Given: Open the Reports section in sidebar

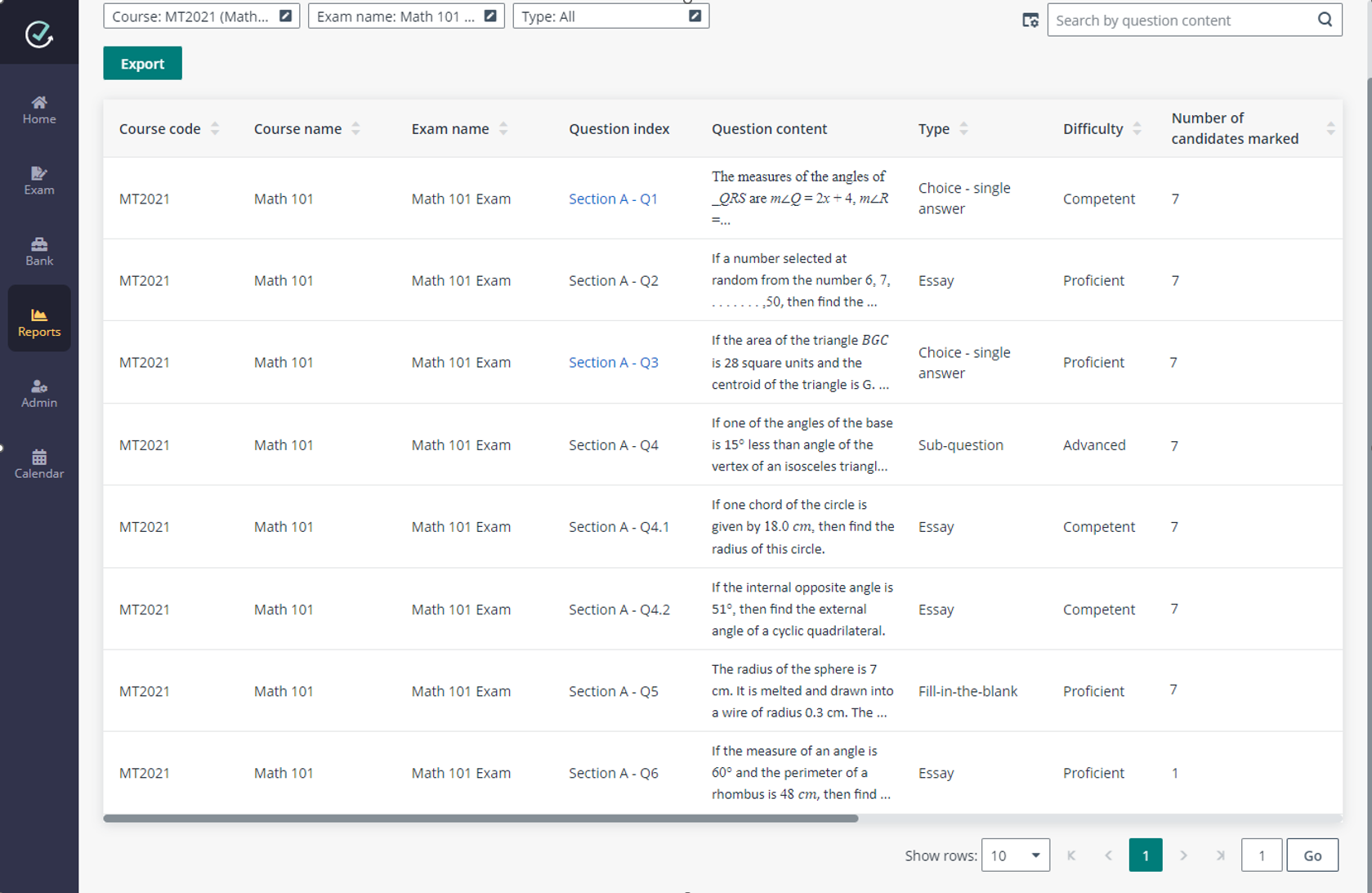Looking at the screenshot, I should [39, 319].
